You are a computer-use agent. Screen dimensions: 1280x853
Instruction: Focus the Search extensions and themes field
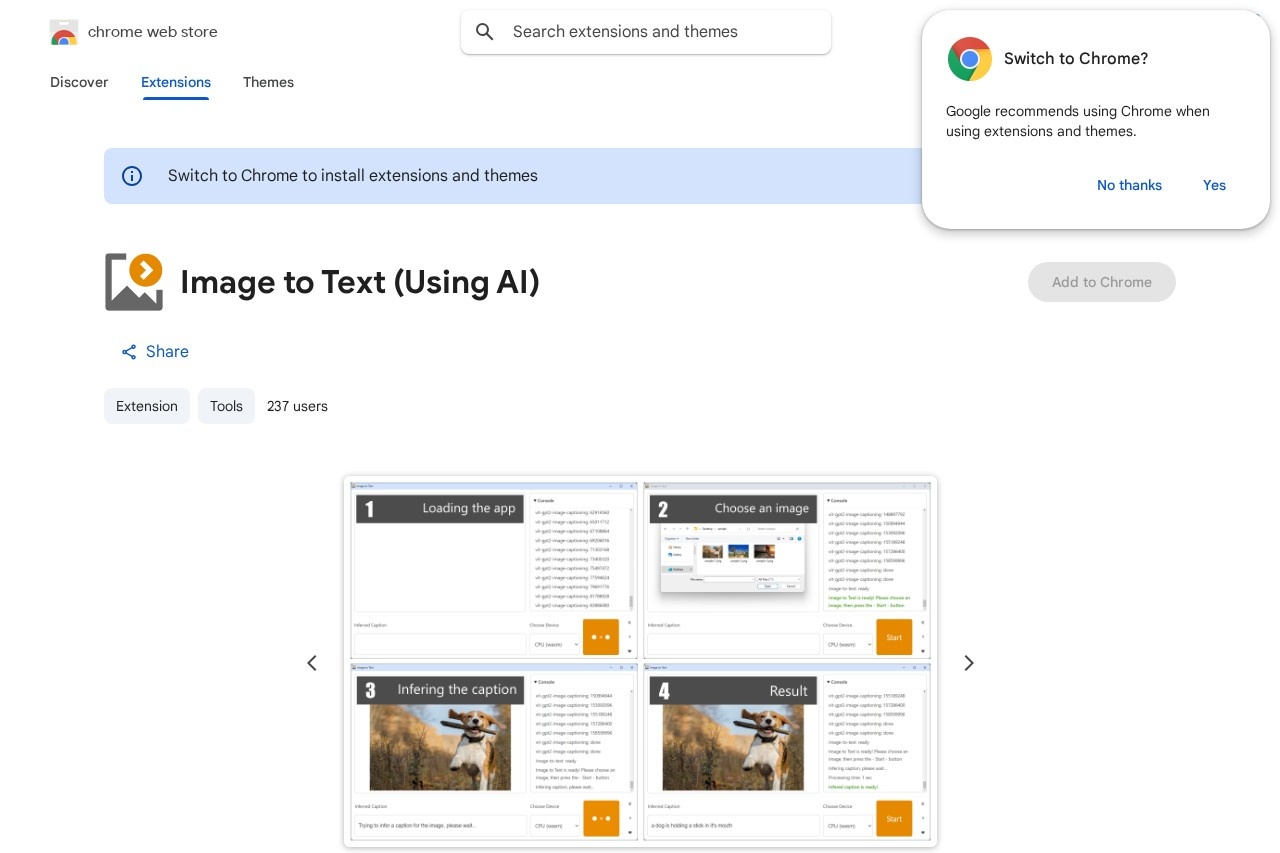[x=660, y=32]
